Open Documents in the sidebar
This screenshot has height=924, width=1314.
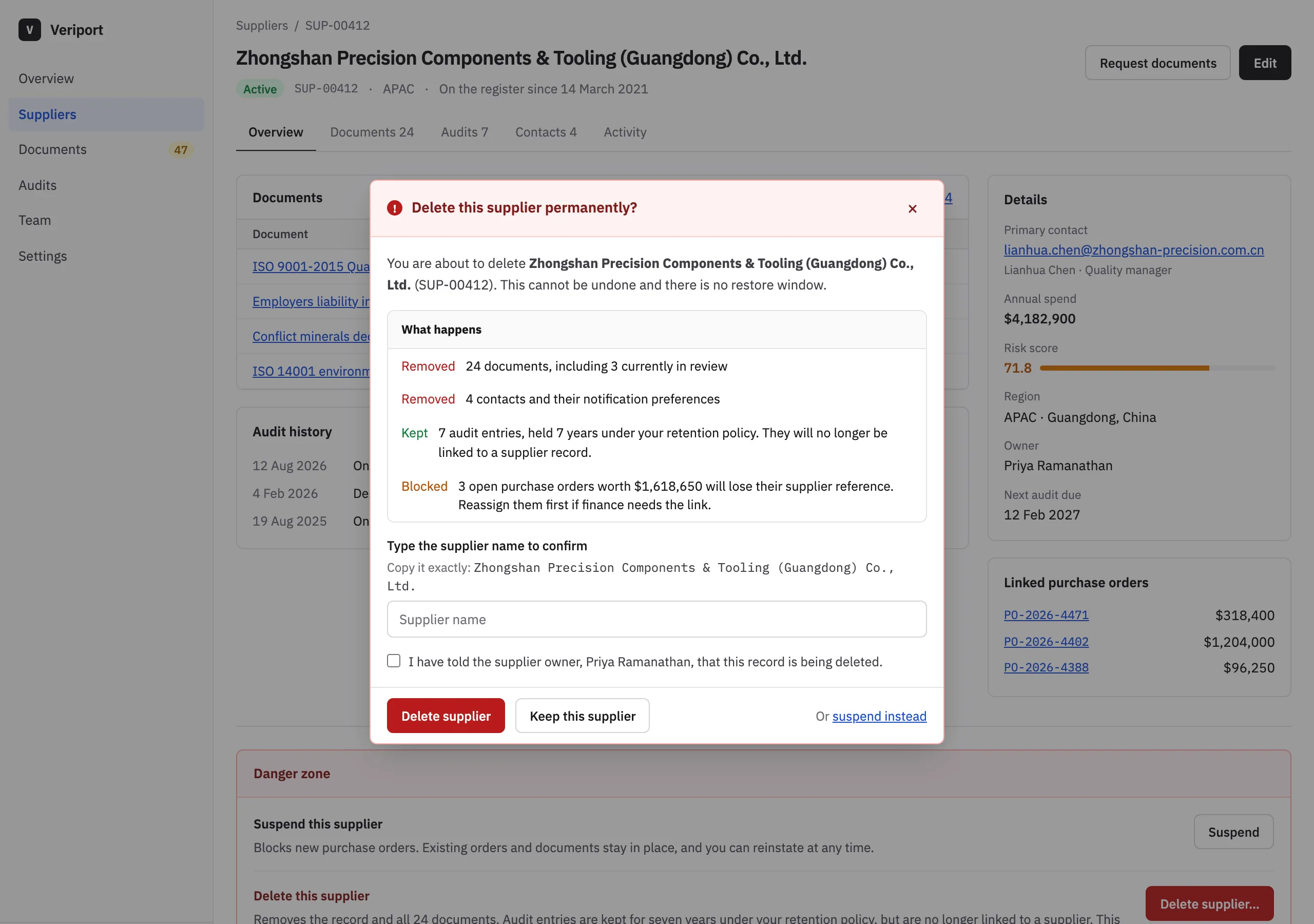point(106,149)
